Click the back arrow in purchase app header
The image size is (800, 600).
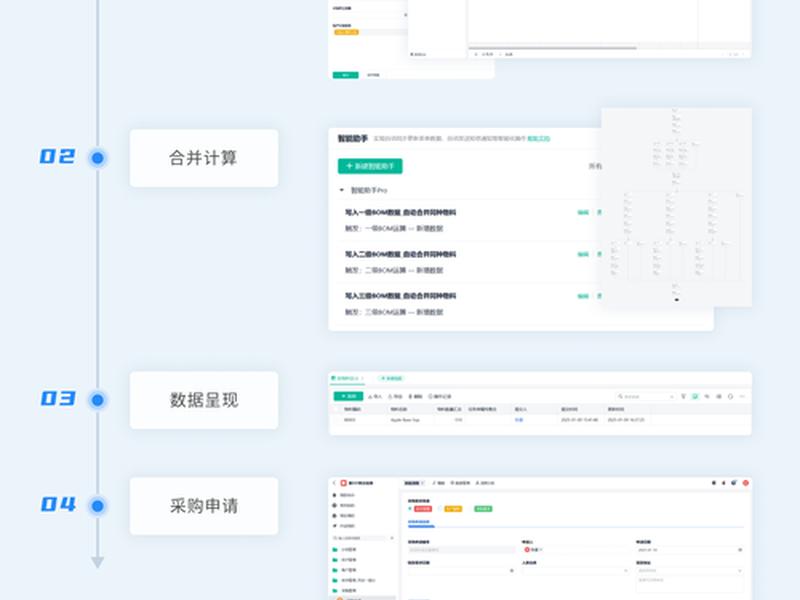335,483
